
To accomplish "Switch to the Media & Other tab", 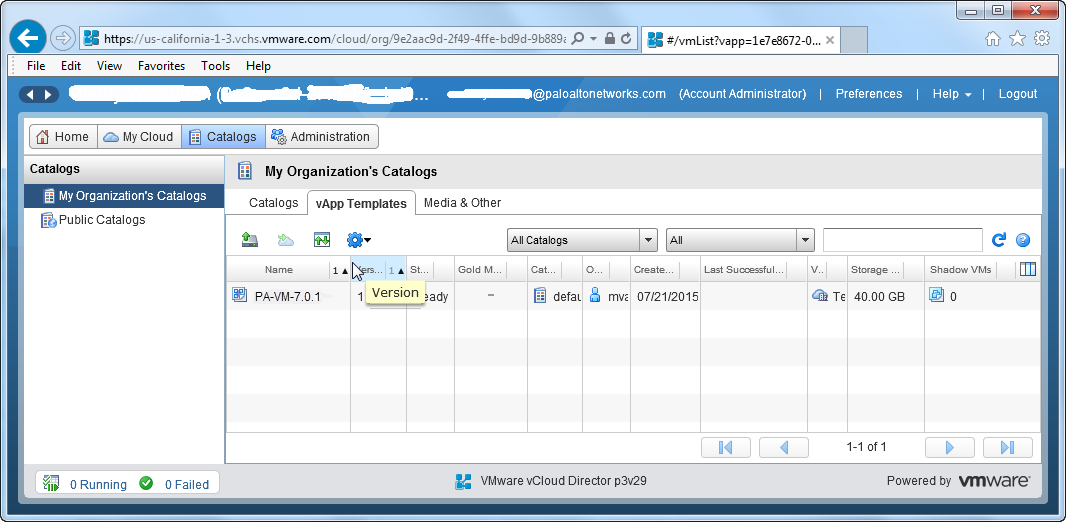I will click(462, 203).
